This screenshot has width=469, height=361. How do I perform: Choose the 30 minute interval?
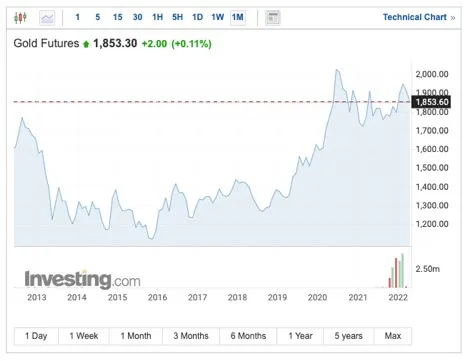coord(137,17)
